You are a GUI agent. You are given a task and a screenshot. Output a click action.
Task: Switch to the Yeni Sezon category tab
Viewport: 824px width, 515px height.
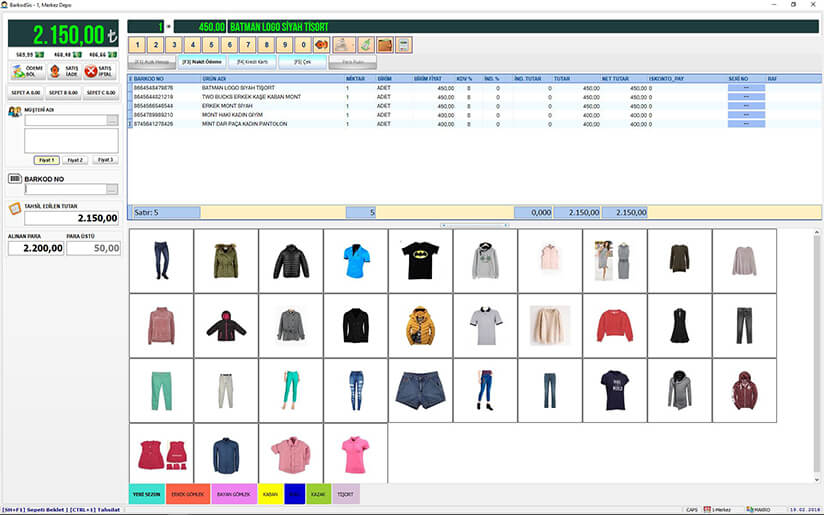tap(147, 494)
